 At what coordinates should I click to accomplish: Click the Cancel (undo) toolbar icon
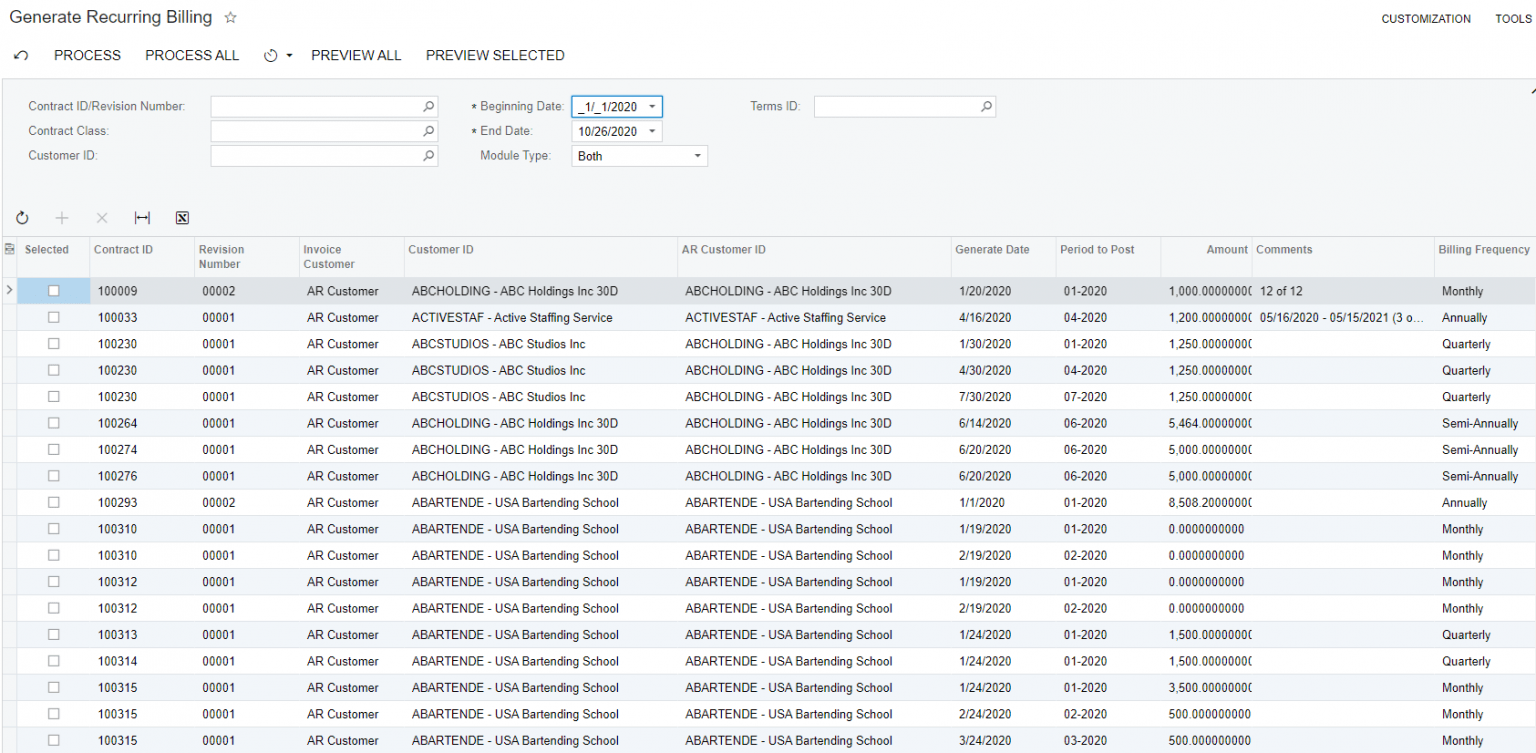[20, 55]
